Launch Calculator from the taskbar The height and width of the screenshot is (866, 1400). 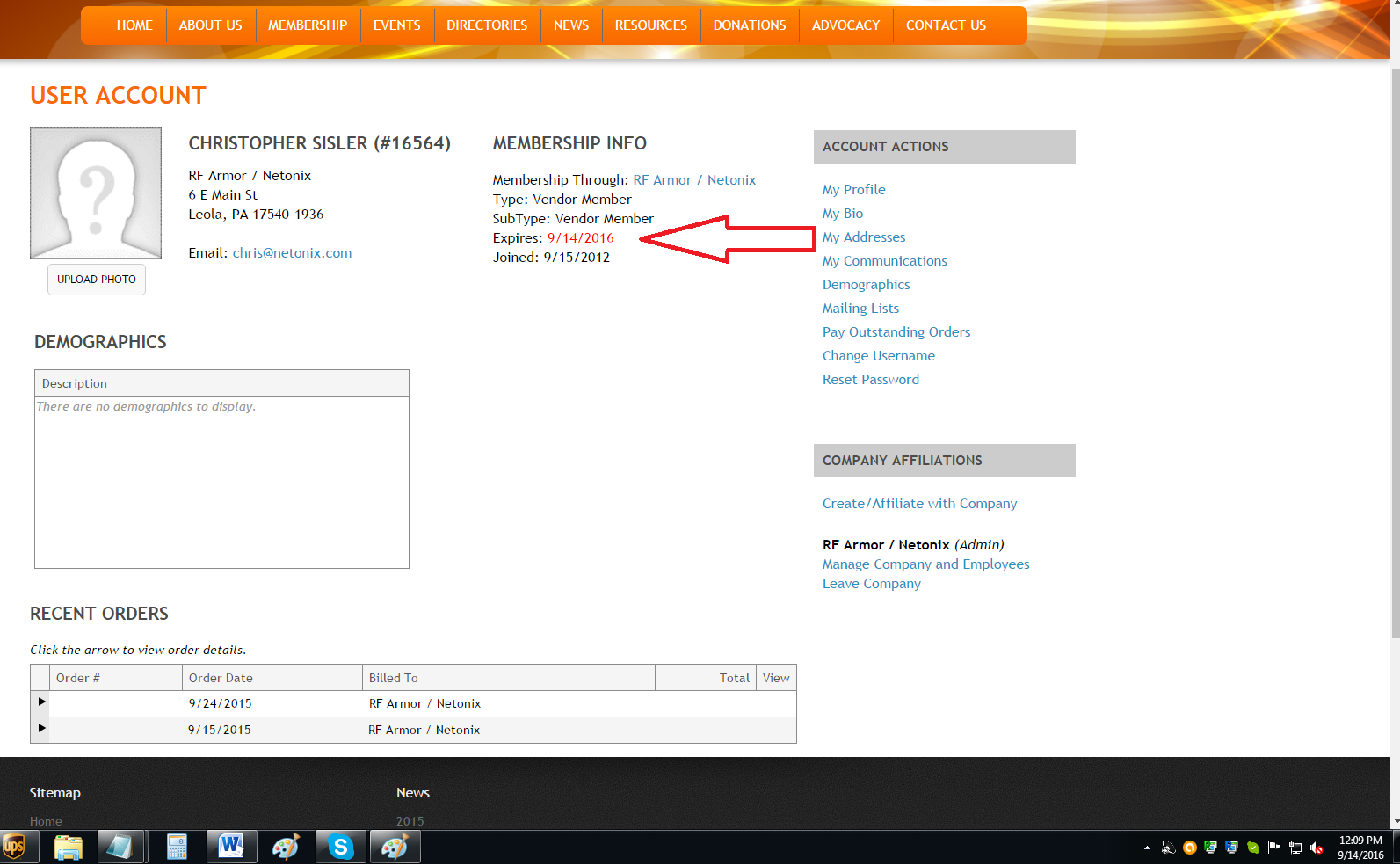pyautogui.click(x=177, y=847)
